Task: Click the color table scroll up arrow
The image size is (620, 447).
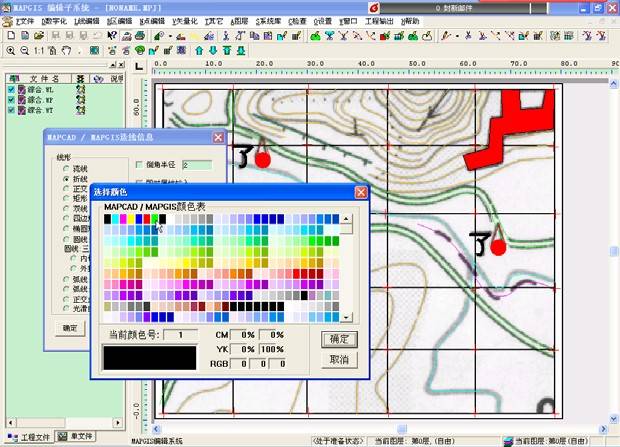Action: click(x=346, y=219)
